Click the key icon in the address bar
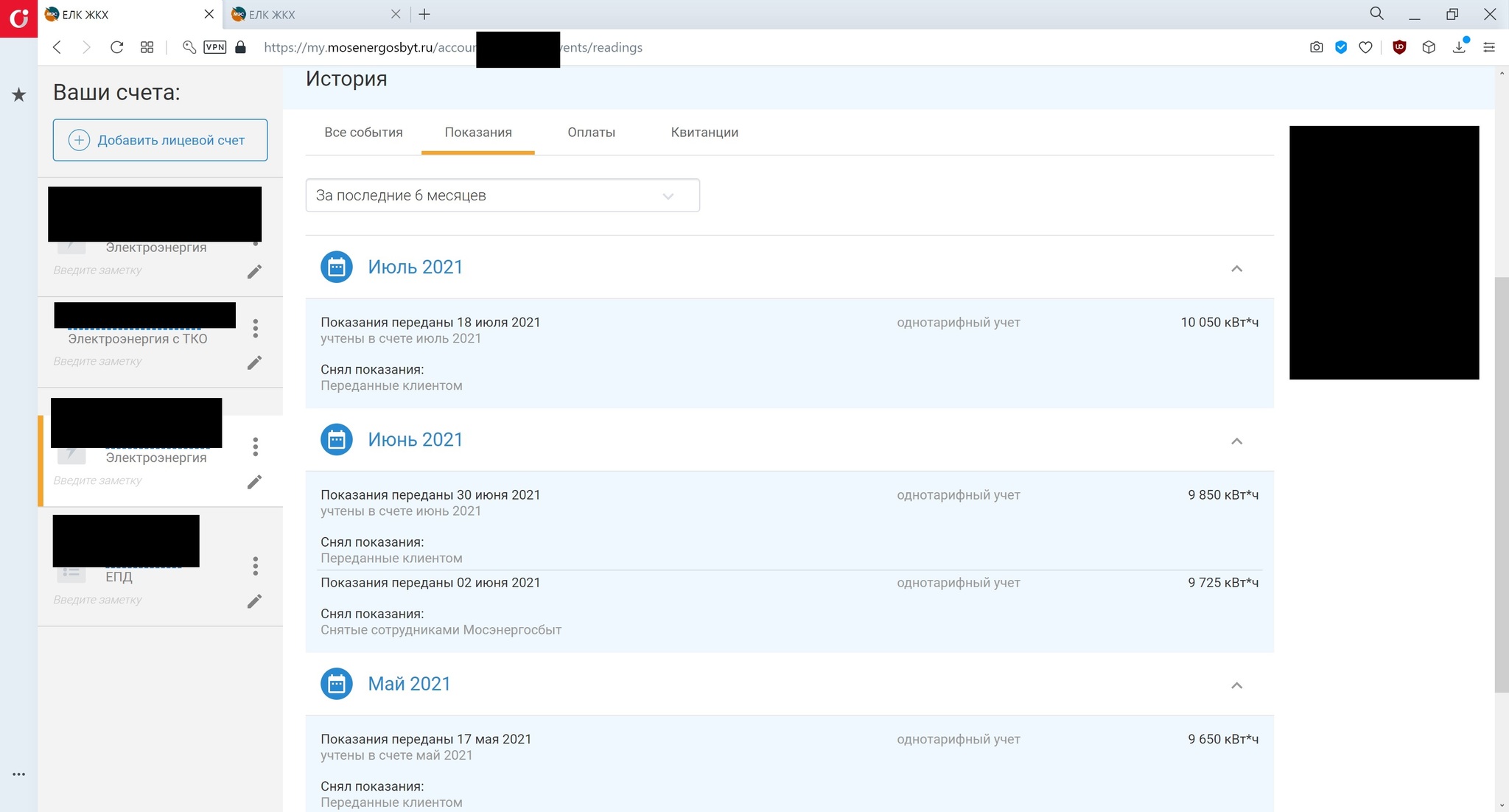 tap(189, 47)
